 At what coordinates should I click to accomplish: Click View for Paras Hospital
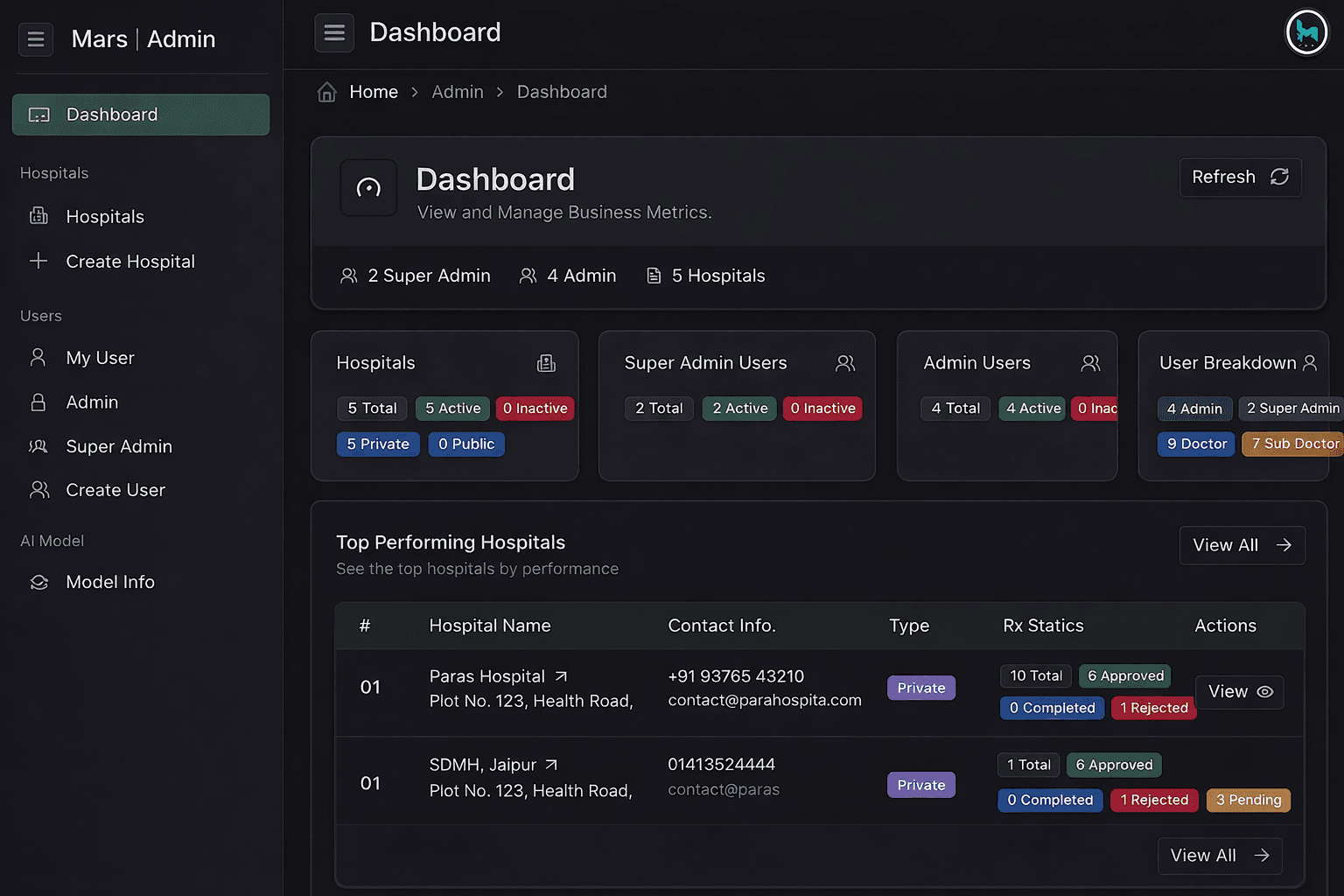pos(1239,691)
